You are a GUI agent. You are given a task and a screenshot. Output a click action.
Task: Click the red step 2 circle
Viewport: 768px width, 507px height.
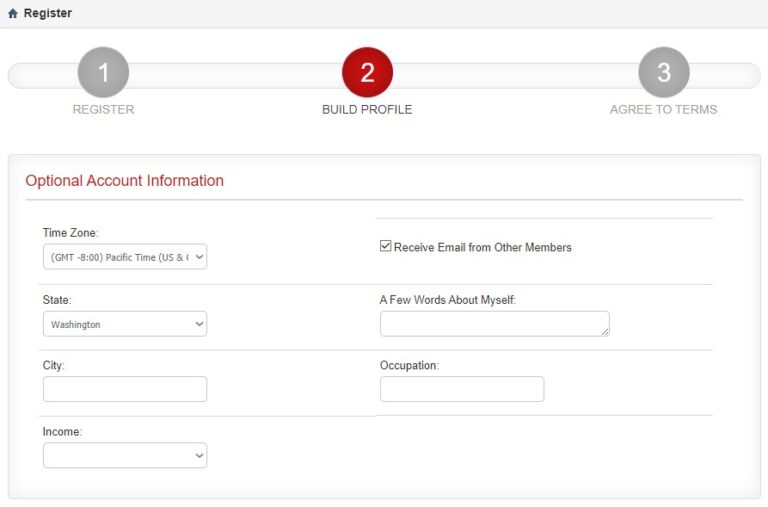[x=367, y=73]
